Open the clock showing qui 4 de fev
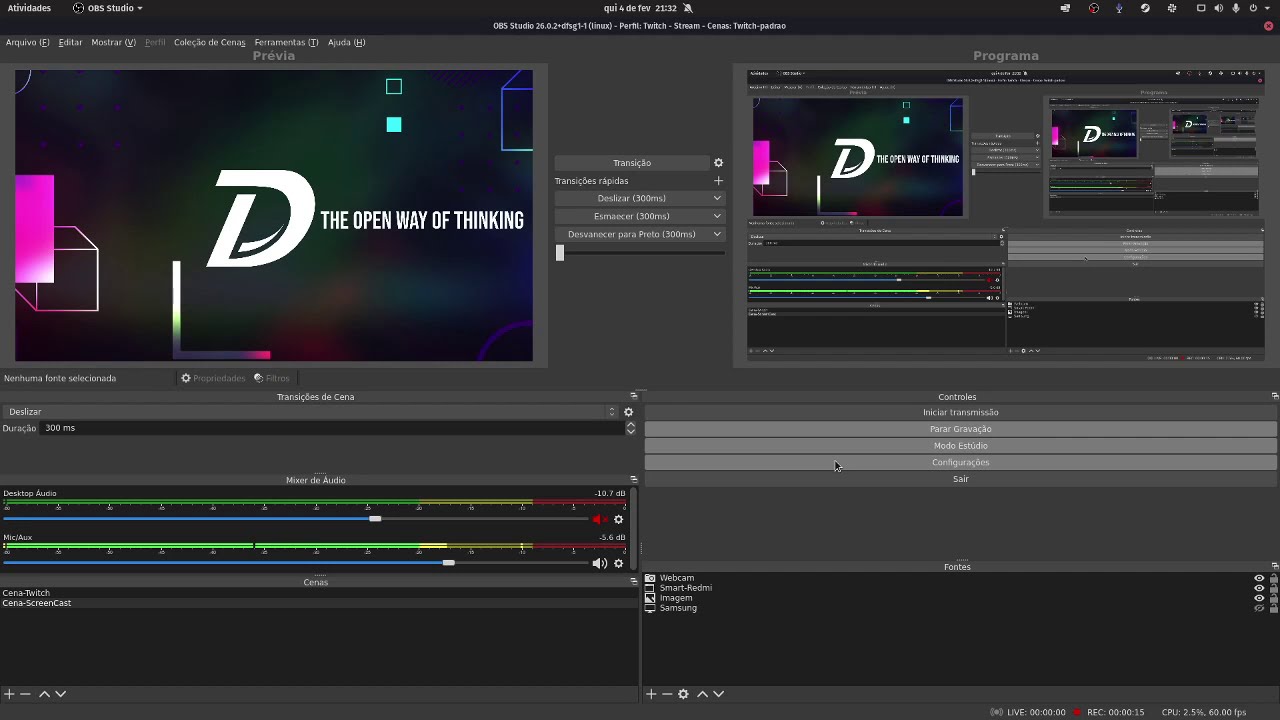The image size is (1280, 720). click(x=640, y=8)
